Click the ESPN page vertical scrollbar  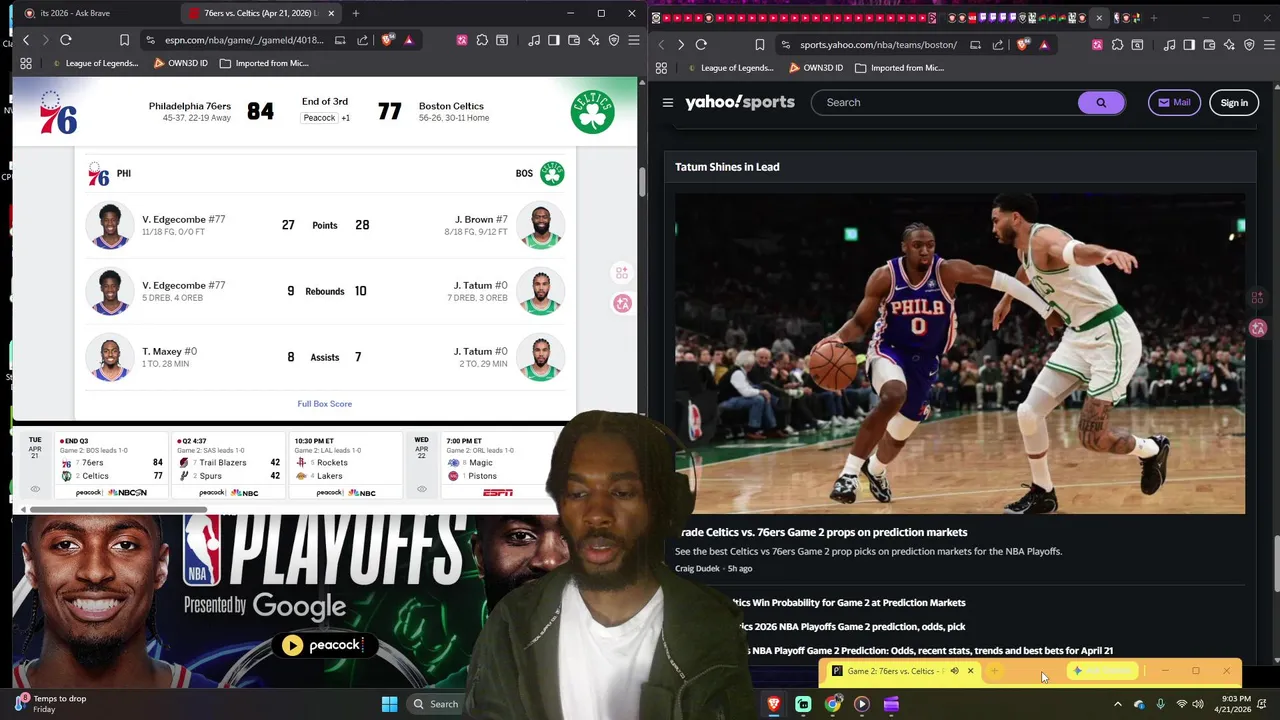tap(641, 183)
